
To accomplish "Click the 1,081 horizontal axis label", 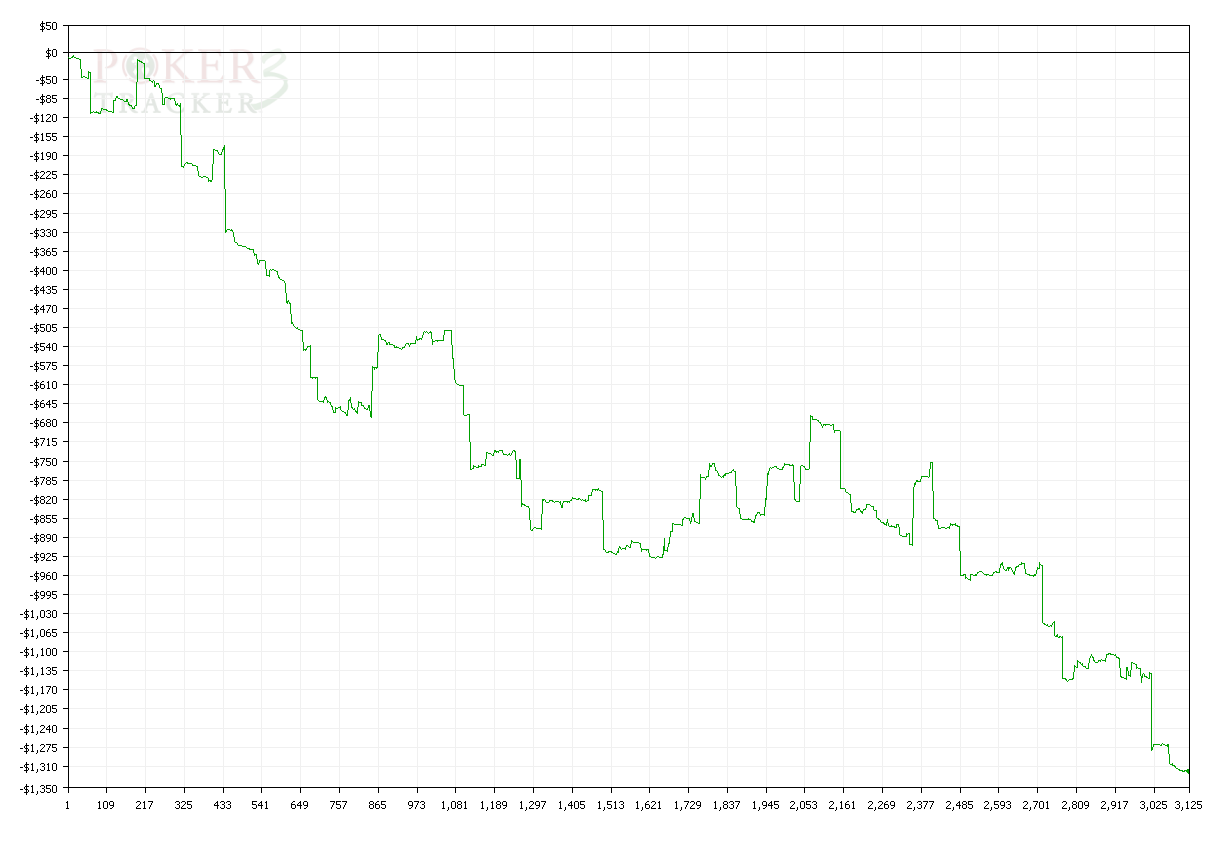I will point(454,804).
